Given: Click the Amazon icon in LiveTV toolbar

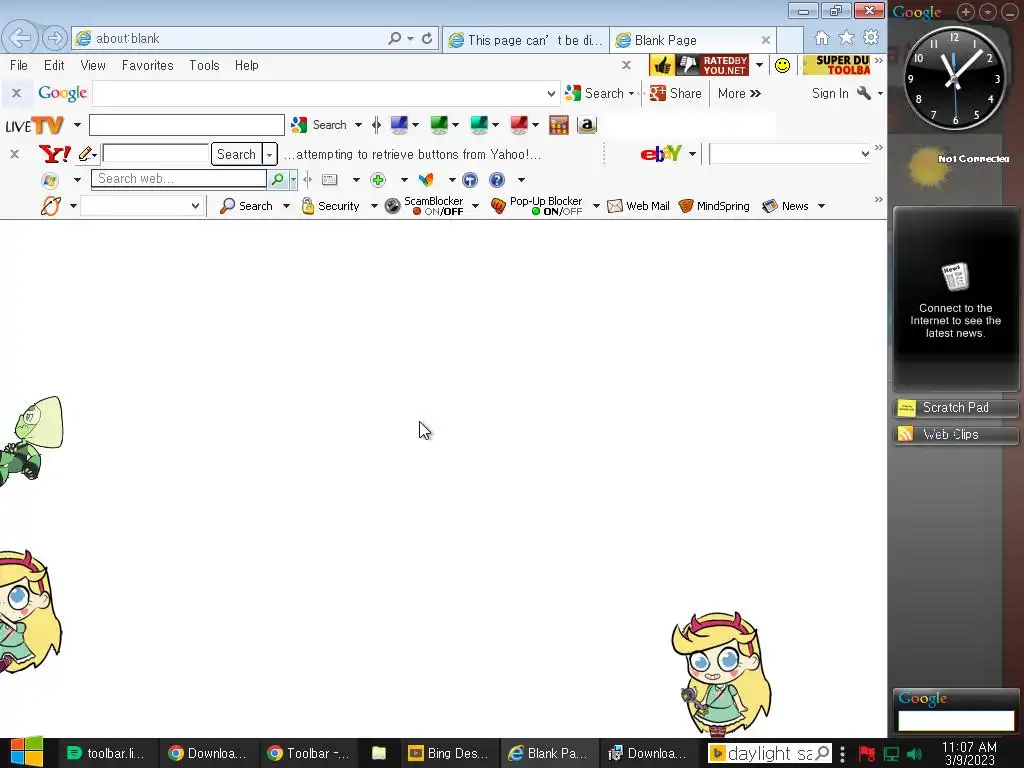Looking at the screenshot, I should tap(586, 125).
